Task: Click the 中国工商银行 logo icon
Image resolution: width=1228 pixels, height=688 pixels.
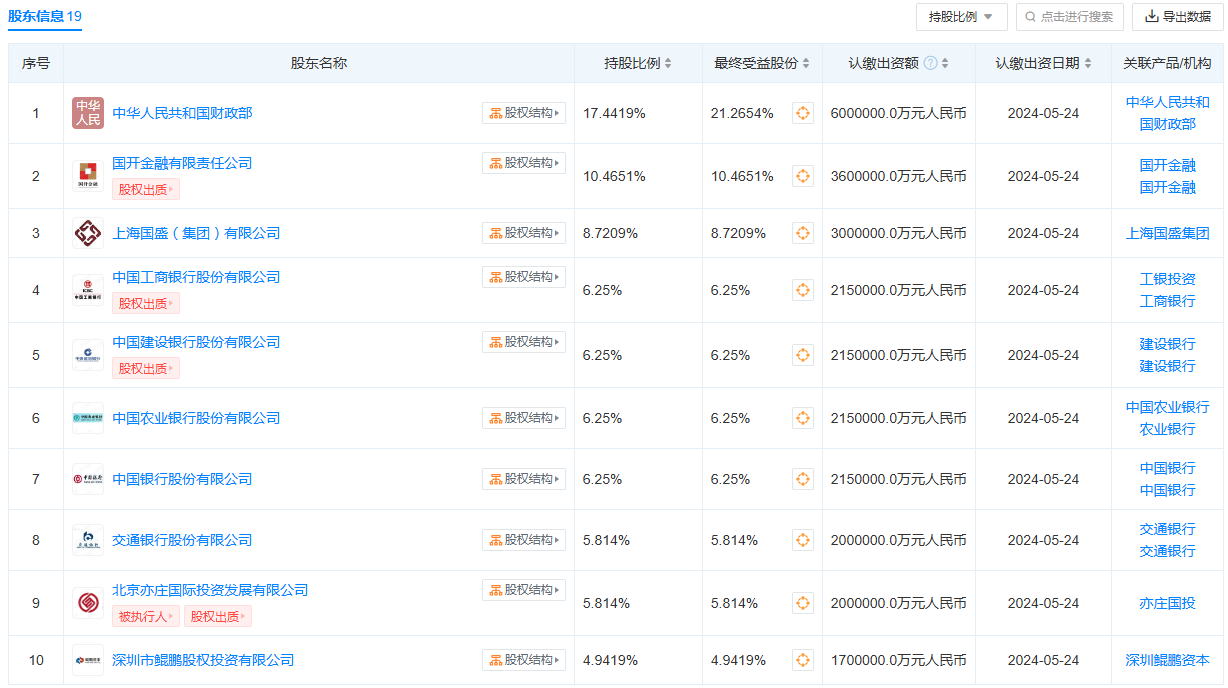Action: click(x=88, y=290)
